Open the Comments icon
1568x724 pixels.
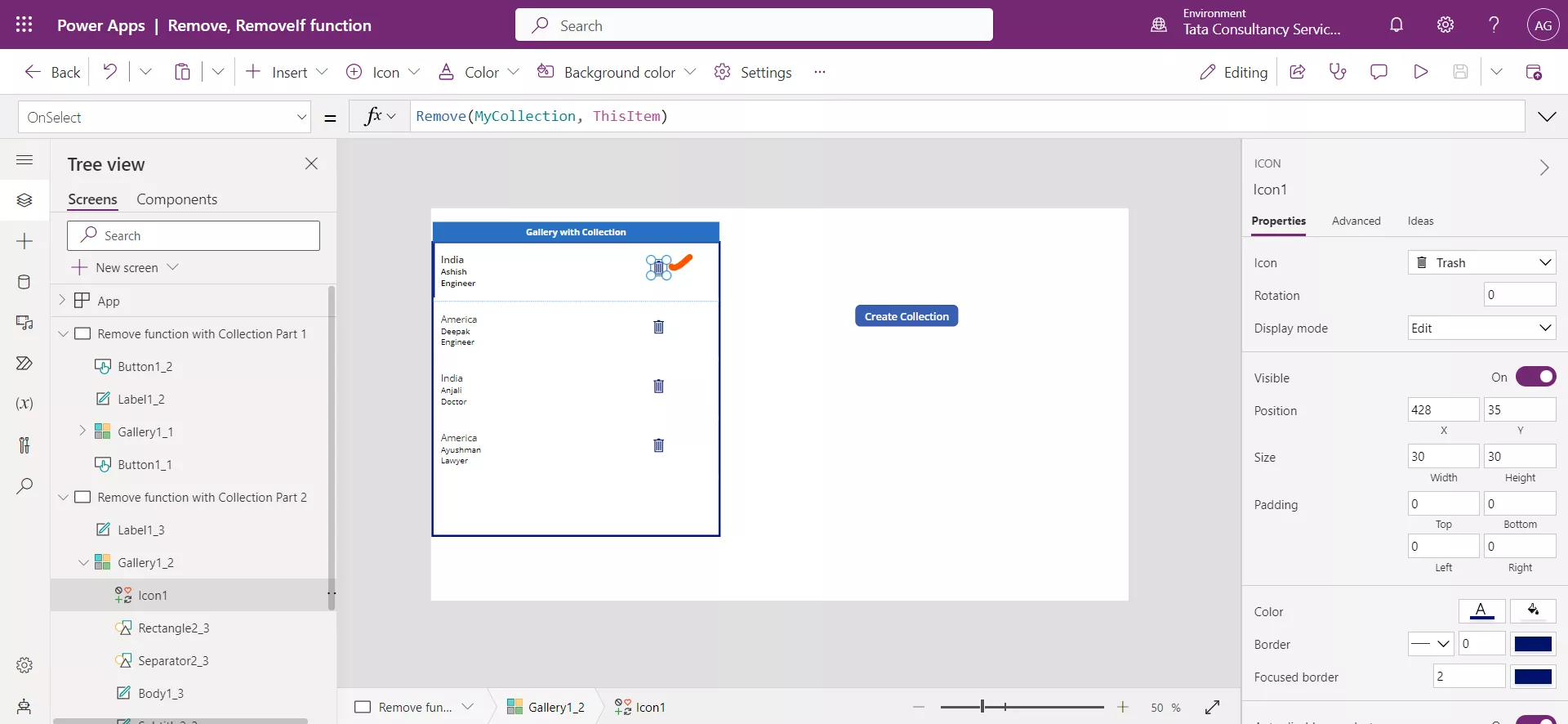1379,72
